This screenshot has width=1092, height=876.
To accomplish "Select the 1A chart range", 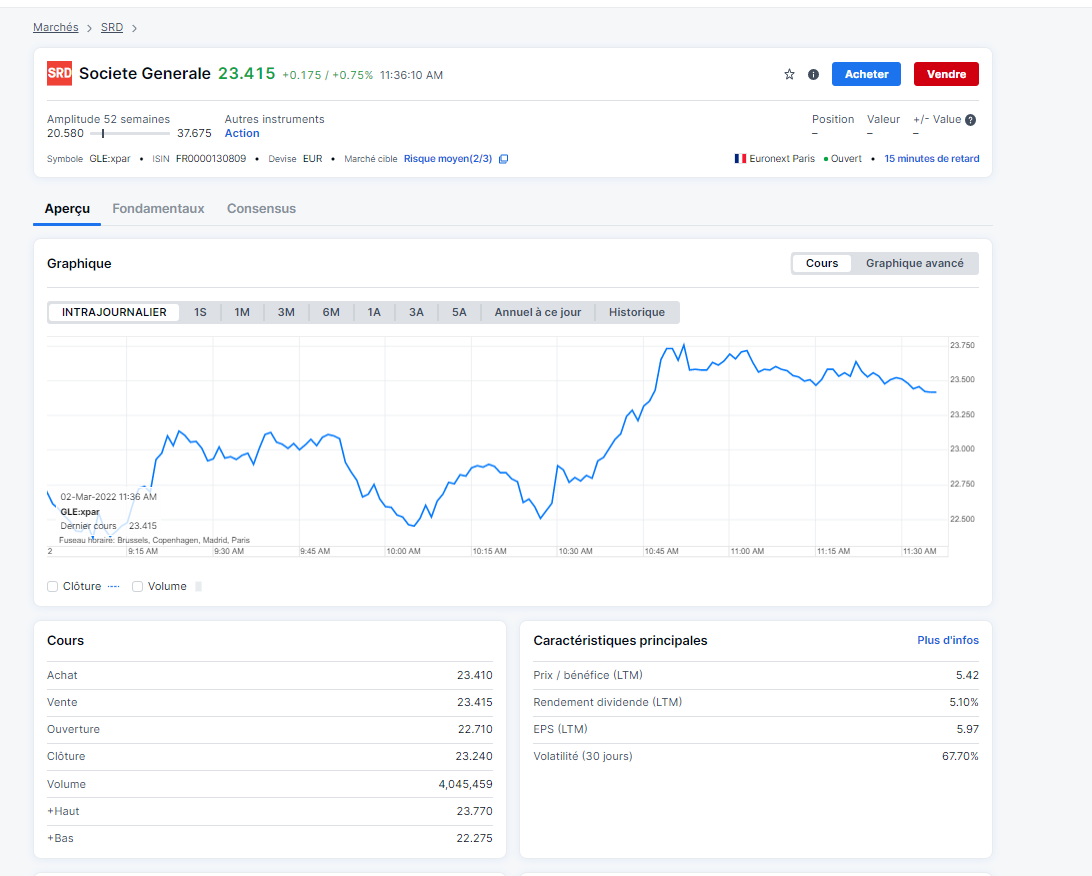I will point(374,312).
